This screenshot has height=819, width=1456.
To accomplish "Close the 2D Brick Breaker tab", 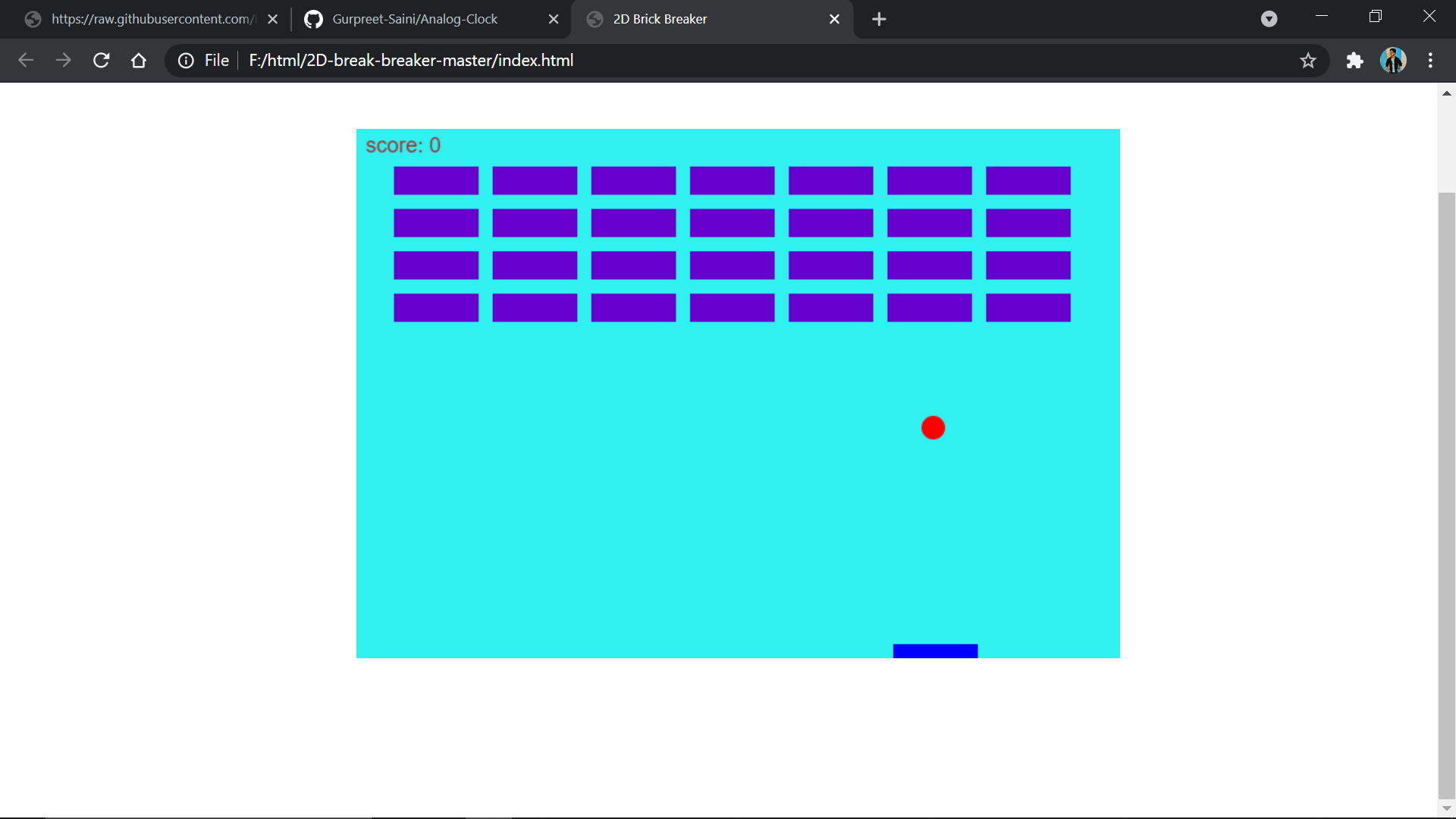I will [x=834, y=19].
